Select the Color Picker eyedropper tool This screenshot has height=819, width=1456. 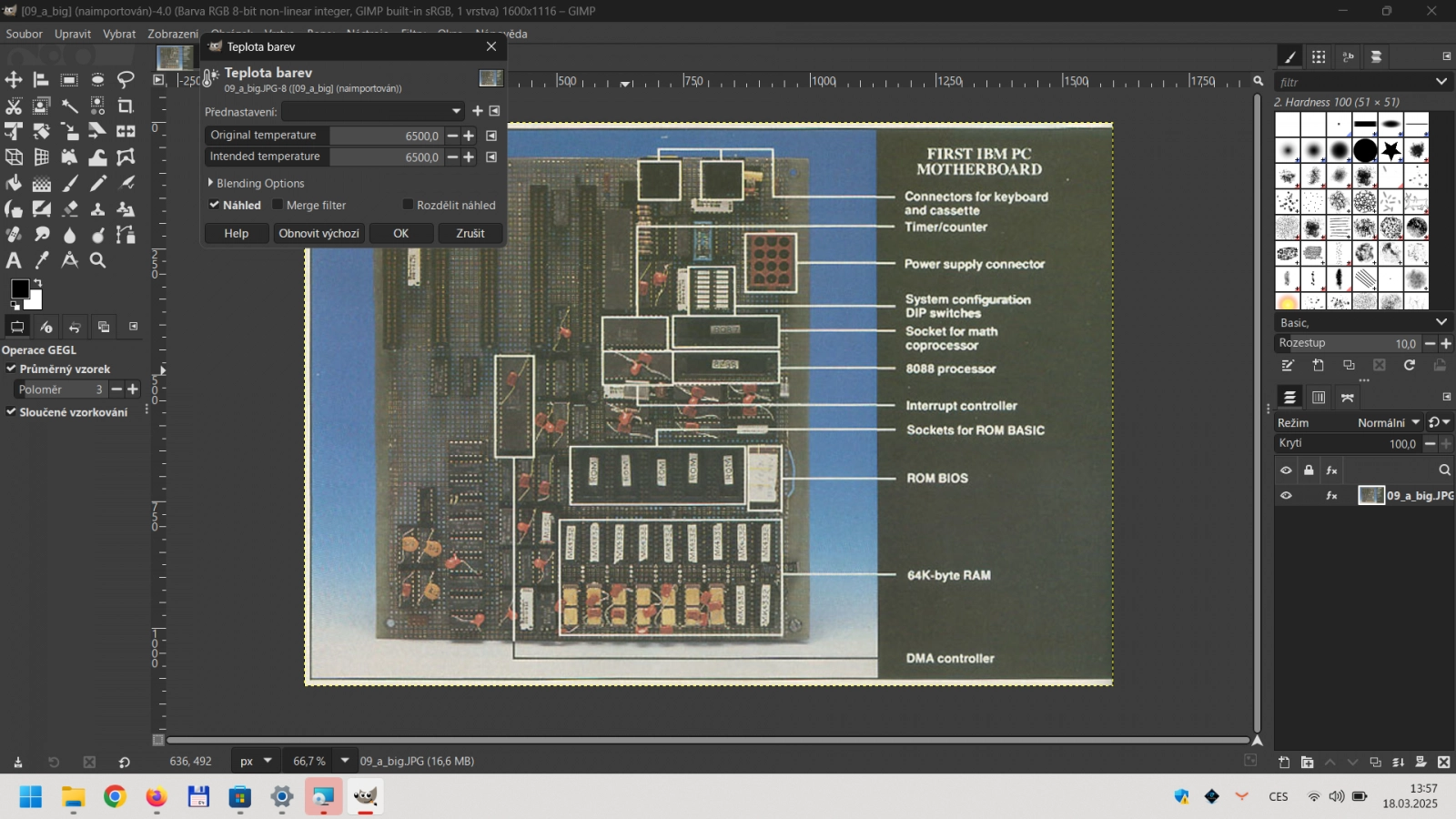pyautogui.click(x=41, y=260)
